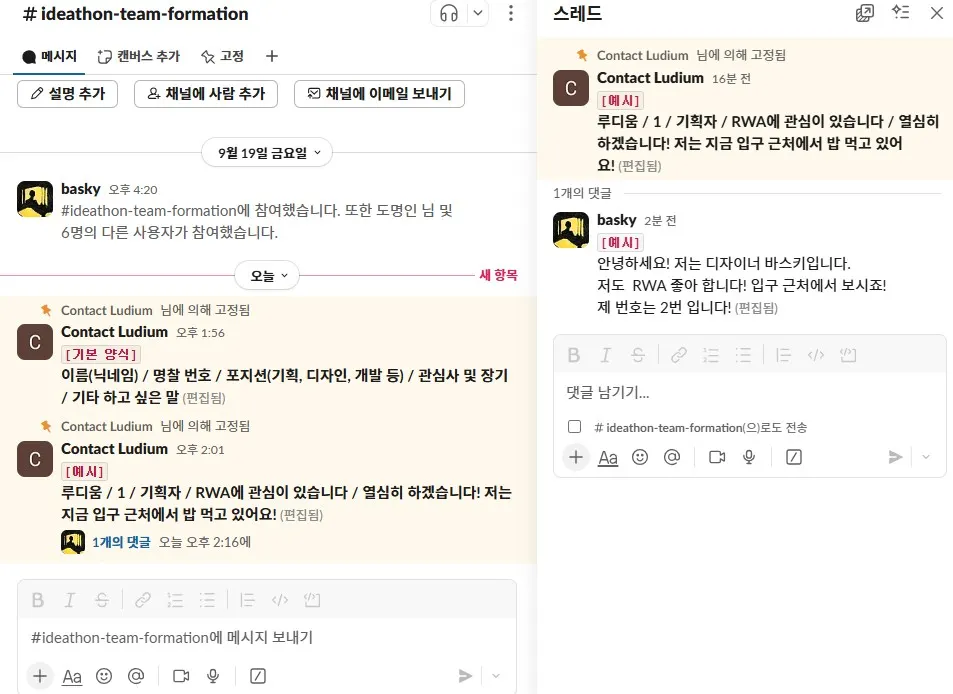Open the channel's three-dot more menu
Viewport: 953px width, 694px height.
[511, 13]
